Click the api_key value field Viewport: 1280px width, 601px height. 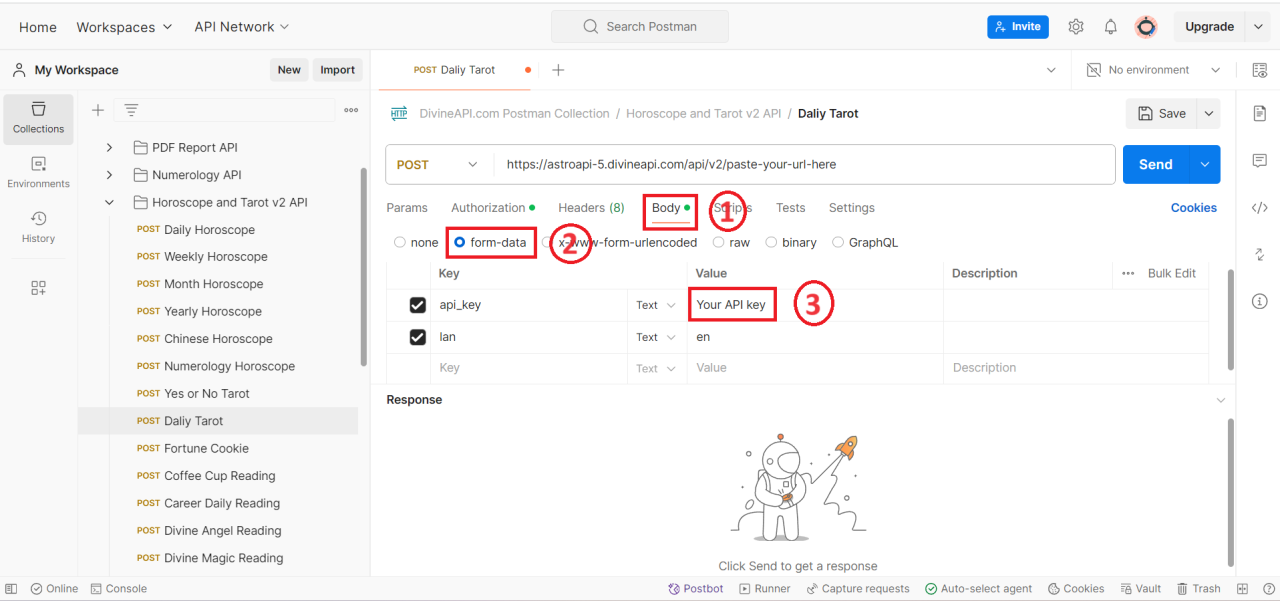coord(814,305)
